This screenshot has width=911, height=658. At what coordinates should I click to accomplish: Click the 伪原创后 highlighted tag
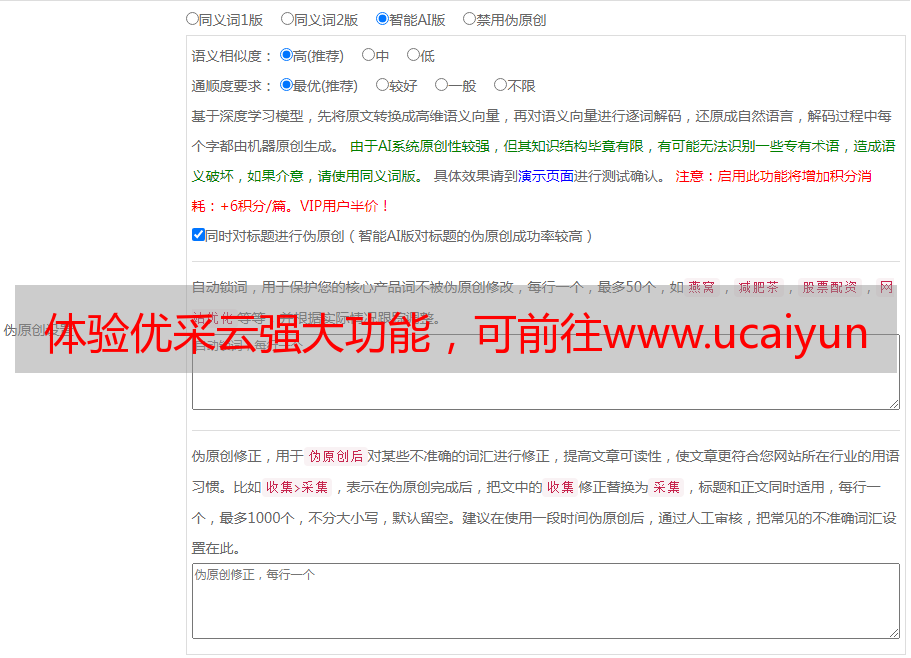click(x=336, y=456)
